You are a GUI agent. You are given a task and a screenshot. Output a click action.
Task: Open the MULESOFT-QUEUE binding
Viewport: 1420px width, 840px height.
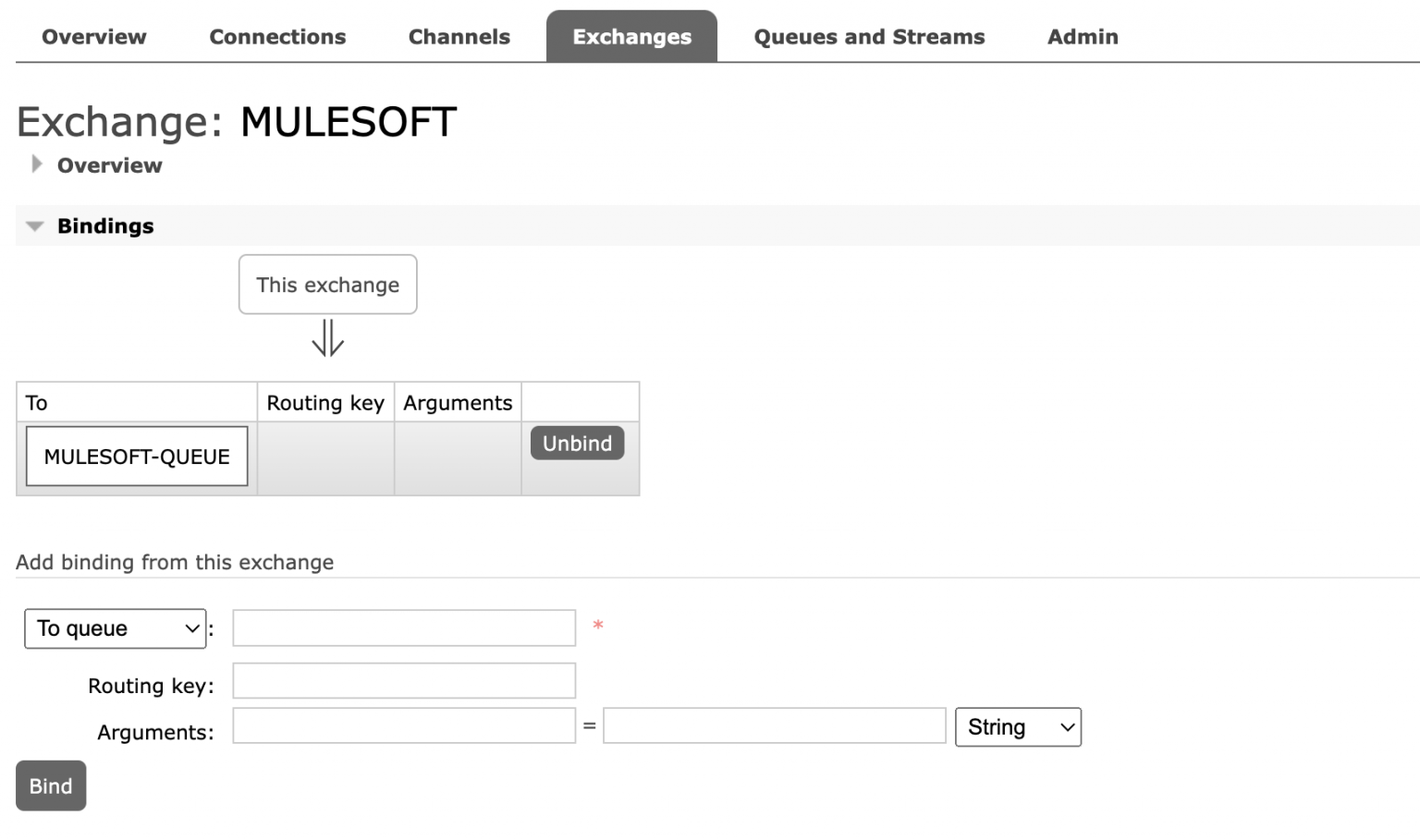[x=135, y=456]
